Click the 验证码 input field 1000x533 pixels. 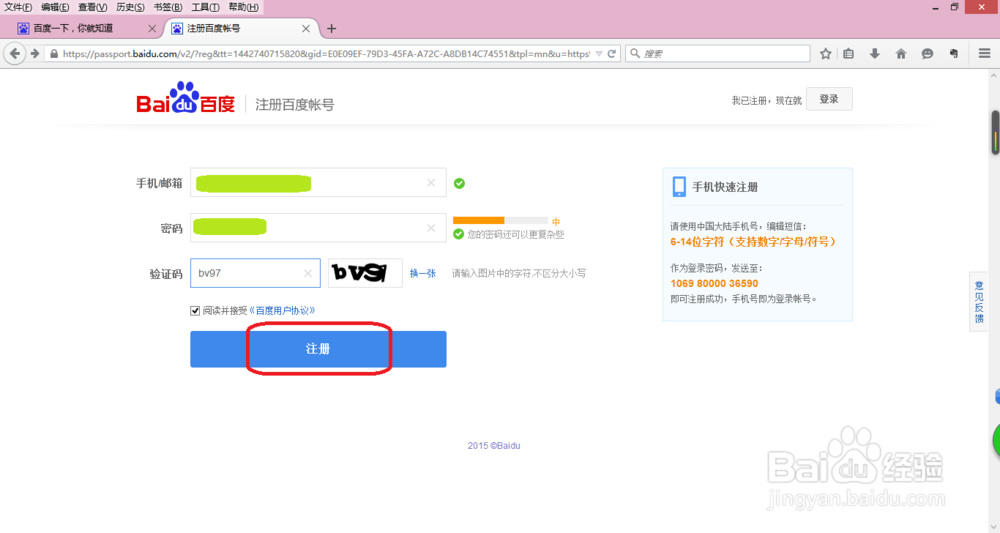click(255, 273)
